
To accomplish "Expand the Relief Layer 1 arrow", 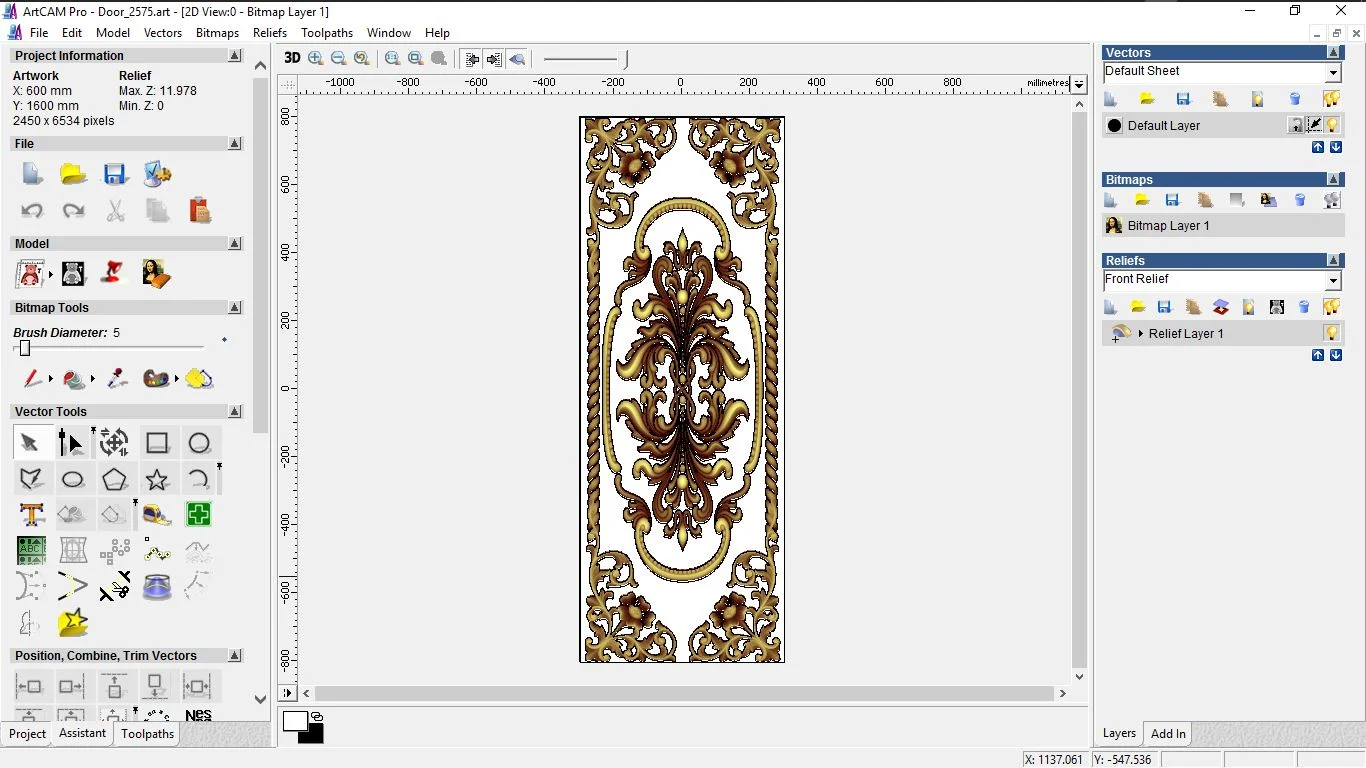I will click(1140, 334).
